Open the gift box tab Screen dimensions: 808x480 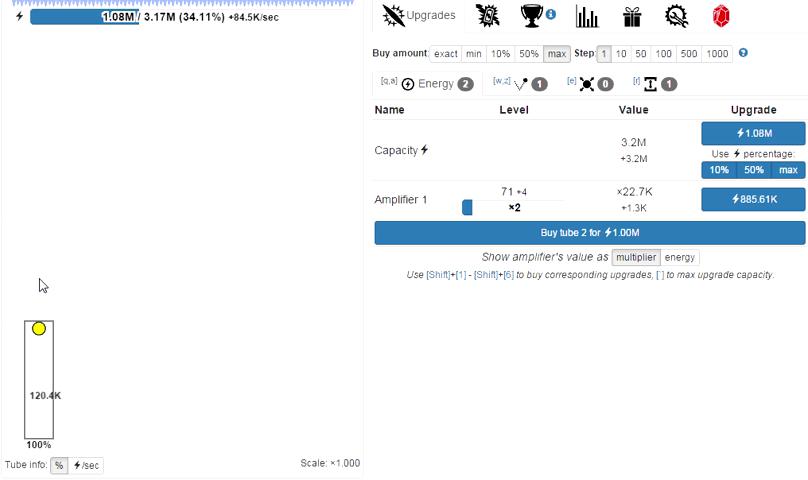pos(631,16)
